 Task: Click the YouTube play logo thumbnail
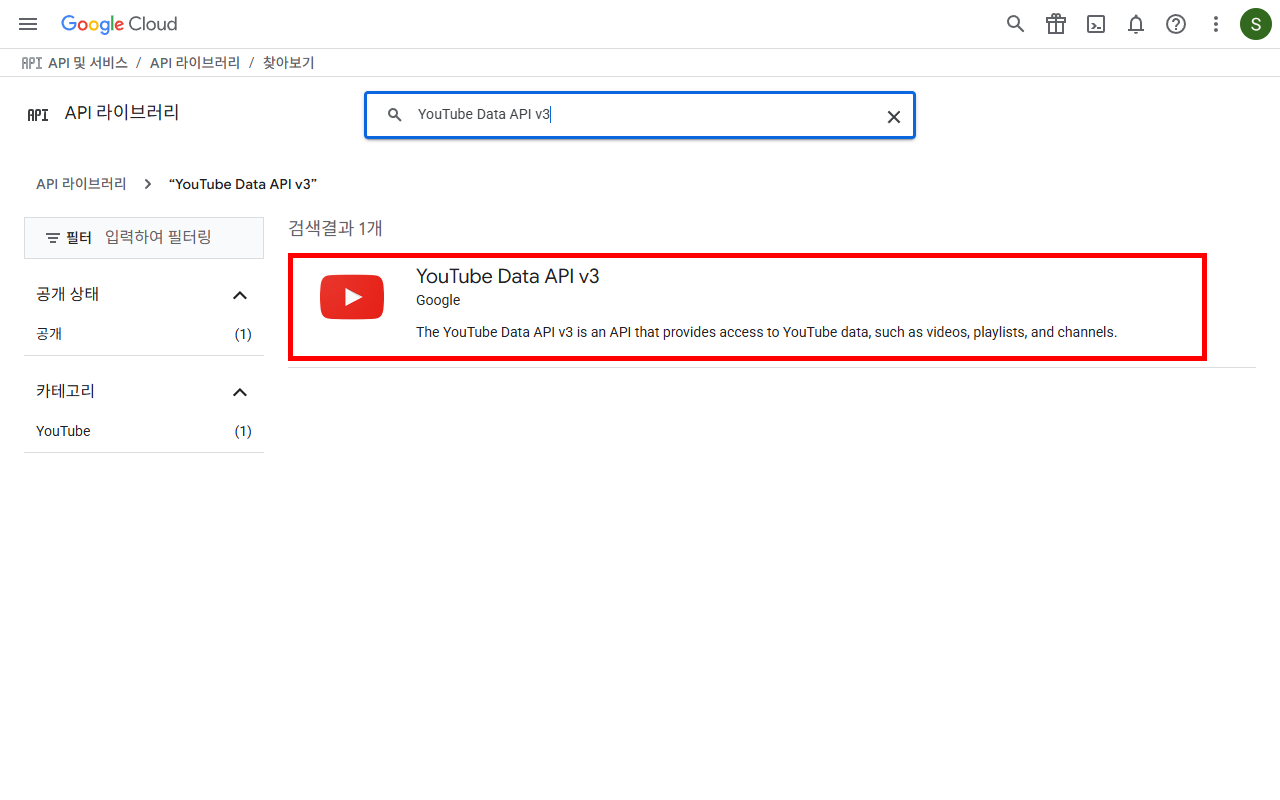click(352, 297)
